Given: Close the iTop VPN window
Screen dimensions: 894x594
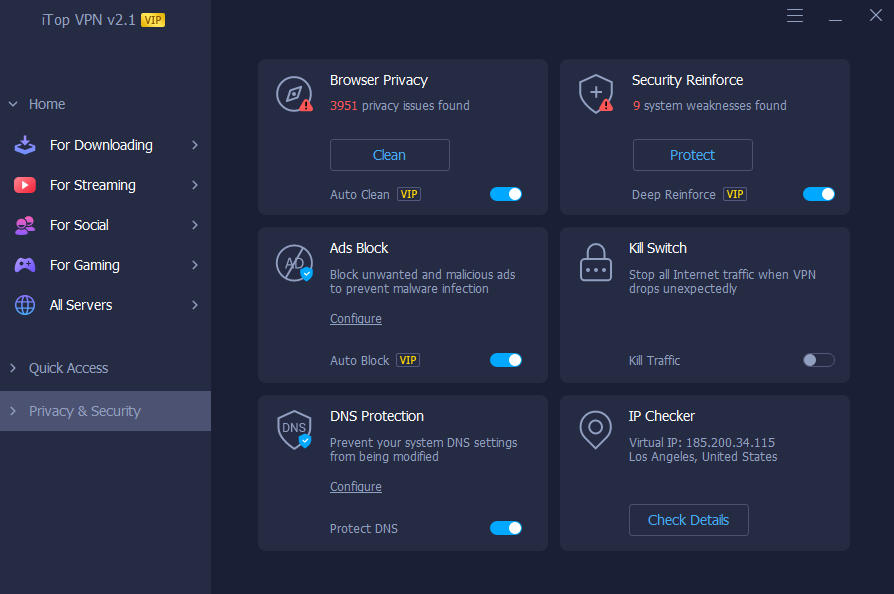Looking at the screenshot, I should pyautogui.click(x=876, y=15).
